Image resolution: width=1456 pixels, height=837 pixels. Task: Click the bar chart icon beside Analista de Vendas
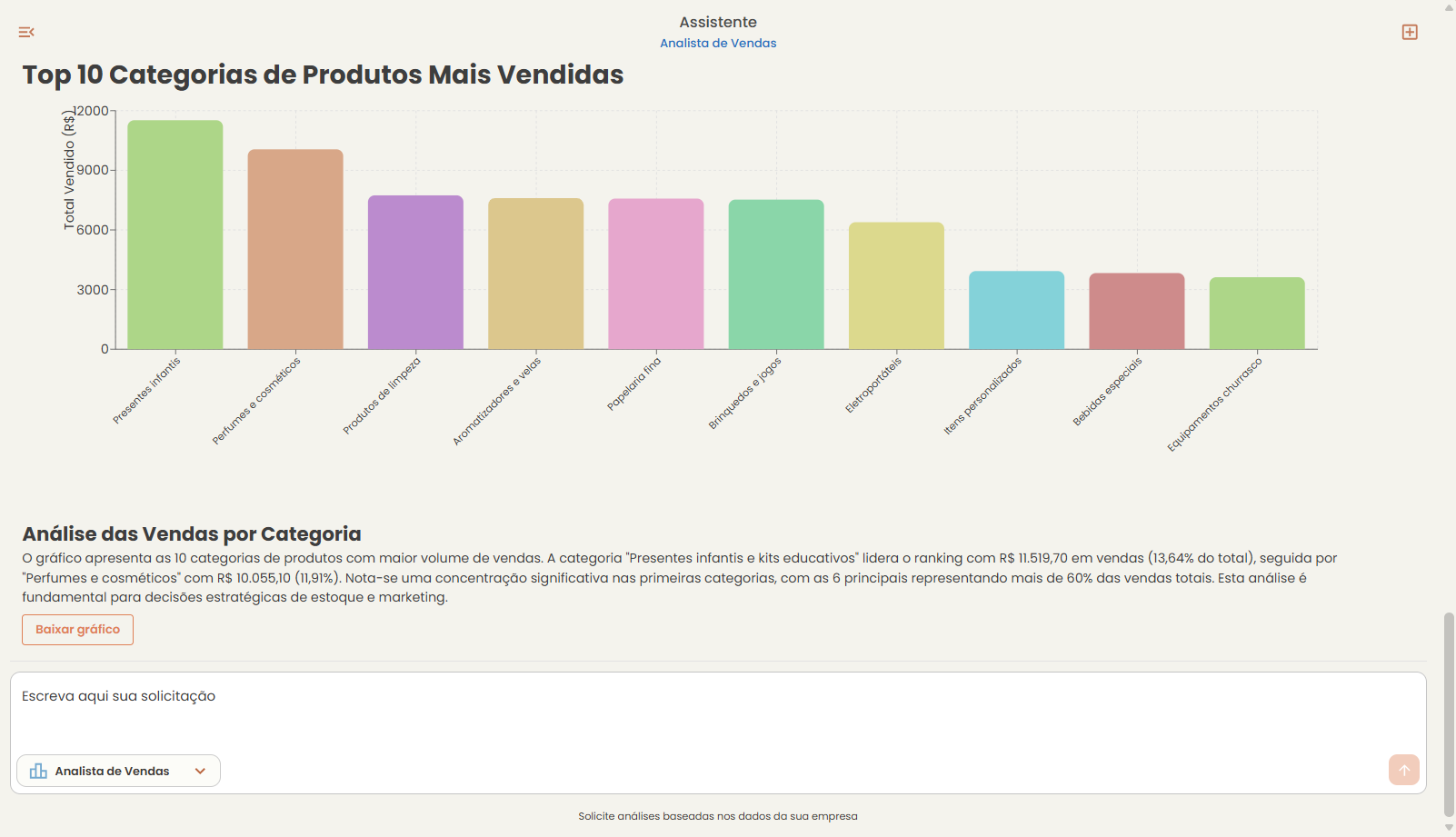37,771
